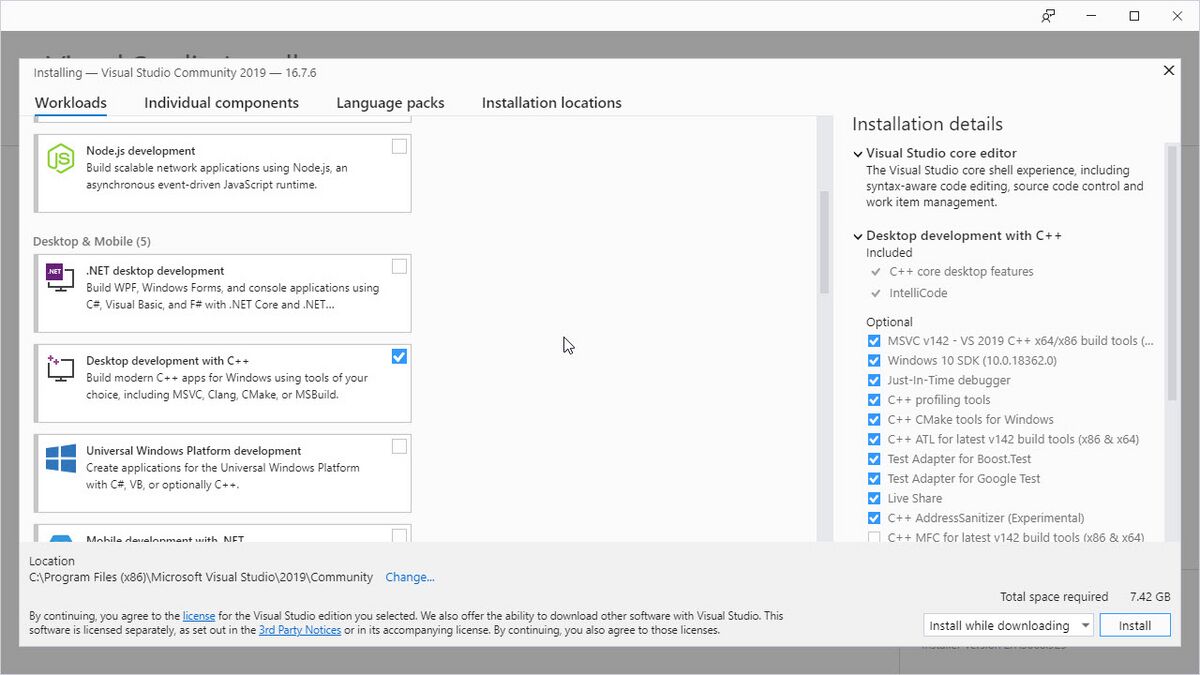Click Change... to modify install location
This screenshot has height=675, width=1200.
(x=410, y=577)
